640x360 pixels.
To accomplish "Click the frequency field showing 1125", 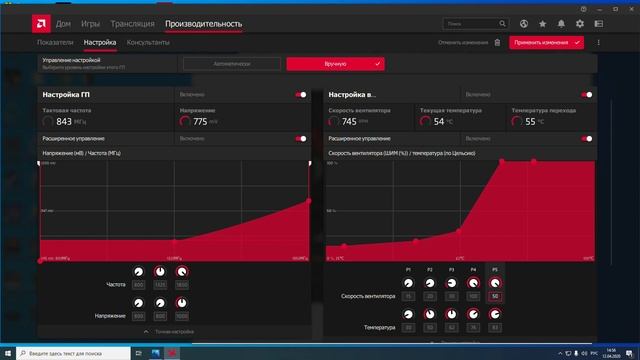I will (160, 285).
